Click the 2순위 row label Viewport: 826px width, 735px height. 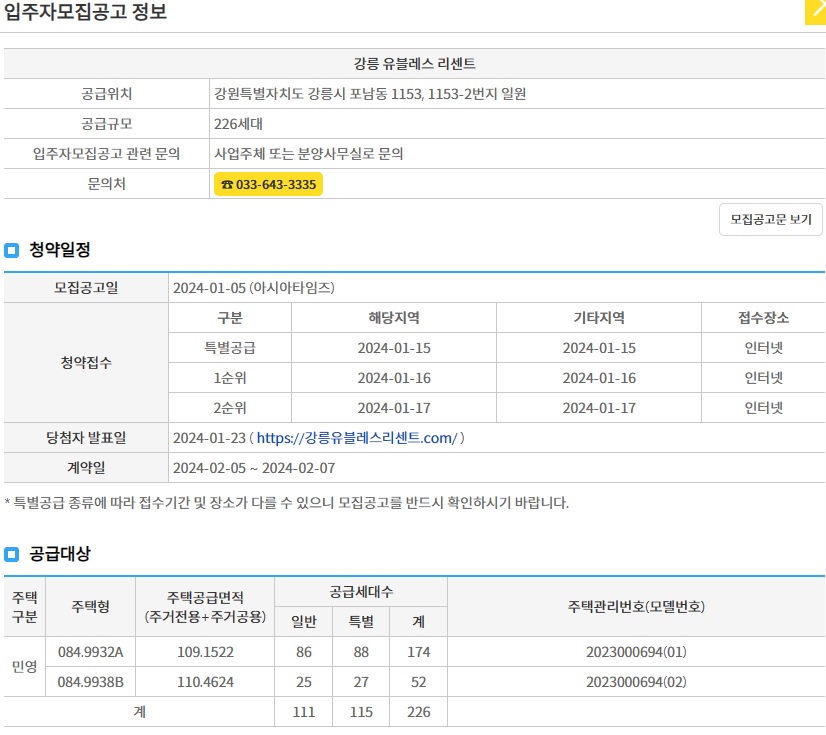(x=230, y=408)
